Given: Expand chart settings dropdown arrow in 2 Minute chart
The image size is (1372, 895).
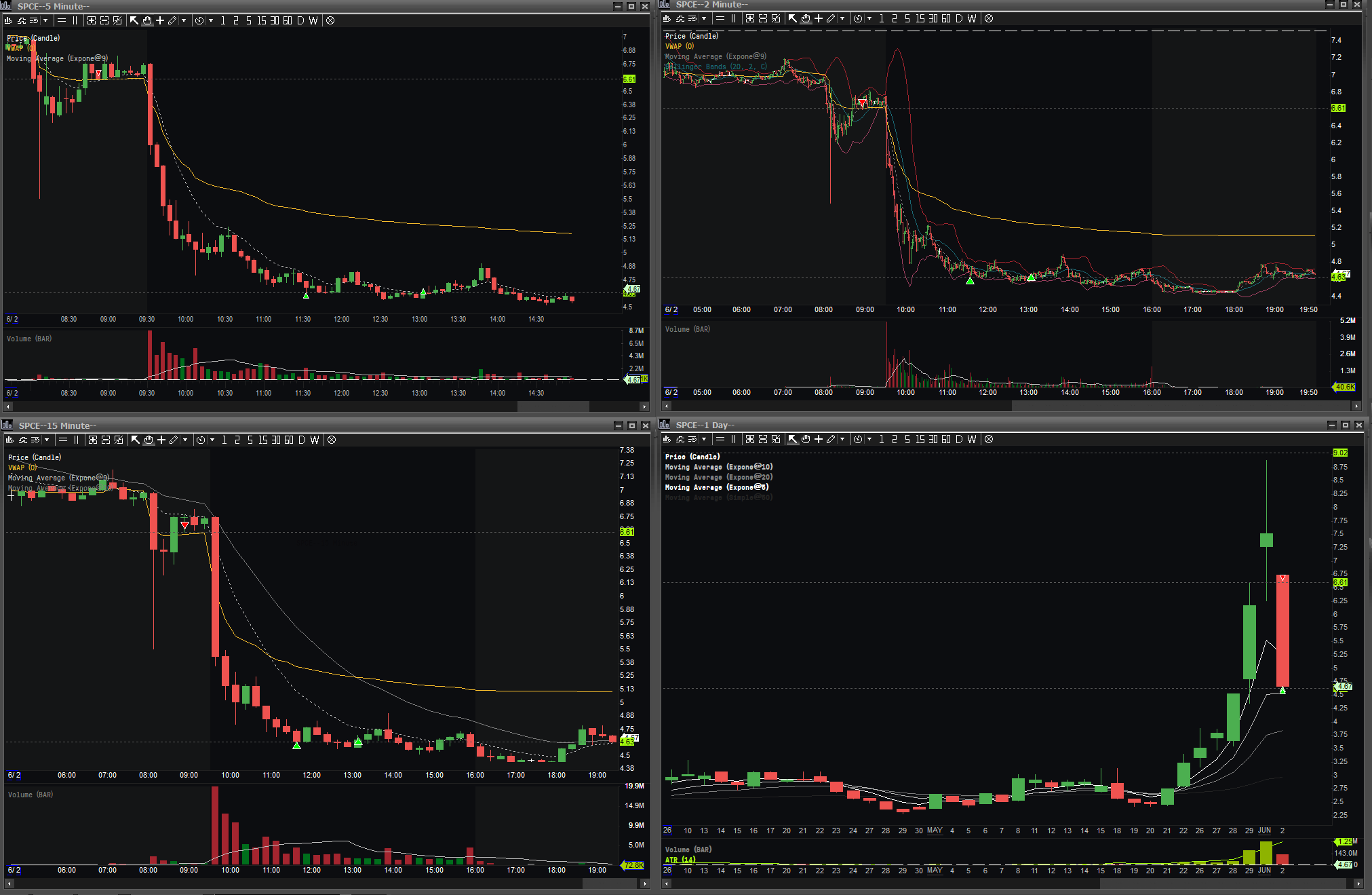Looking at the screenshot, I should [x=704, y=18].
